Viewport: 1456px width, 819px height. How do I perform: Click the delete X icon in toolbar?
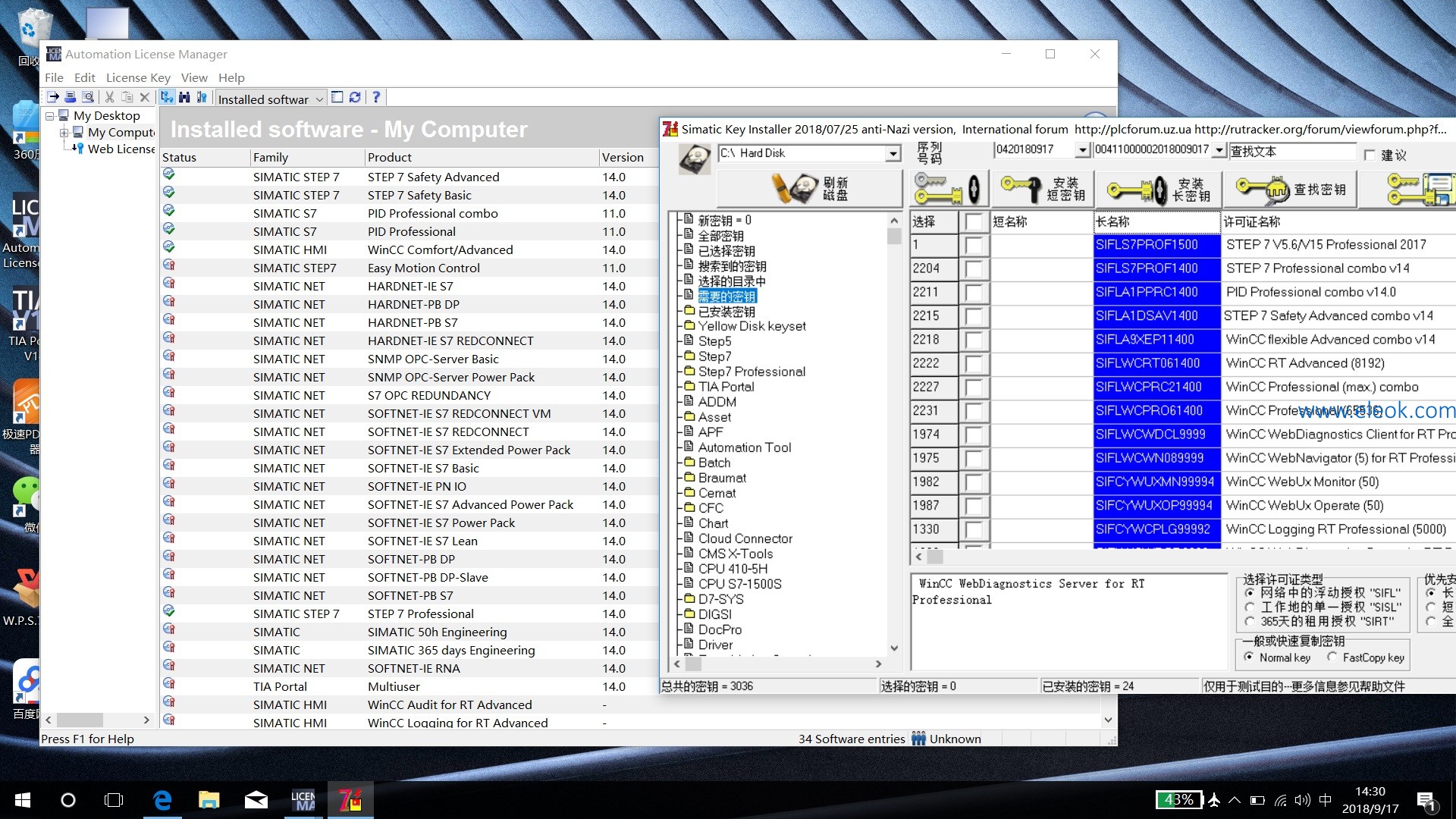[x=144, y=97]
